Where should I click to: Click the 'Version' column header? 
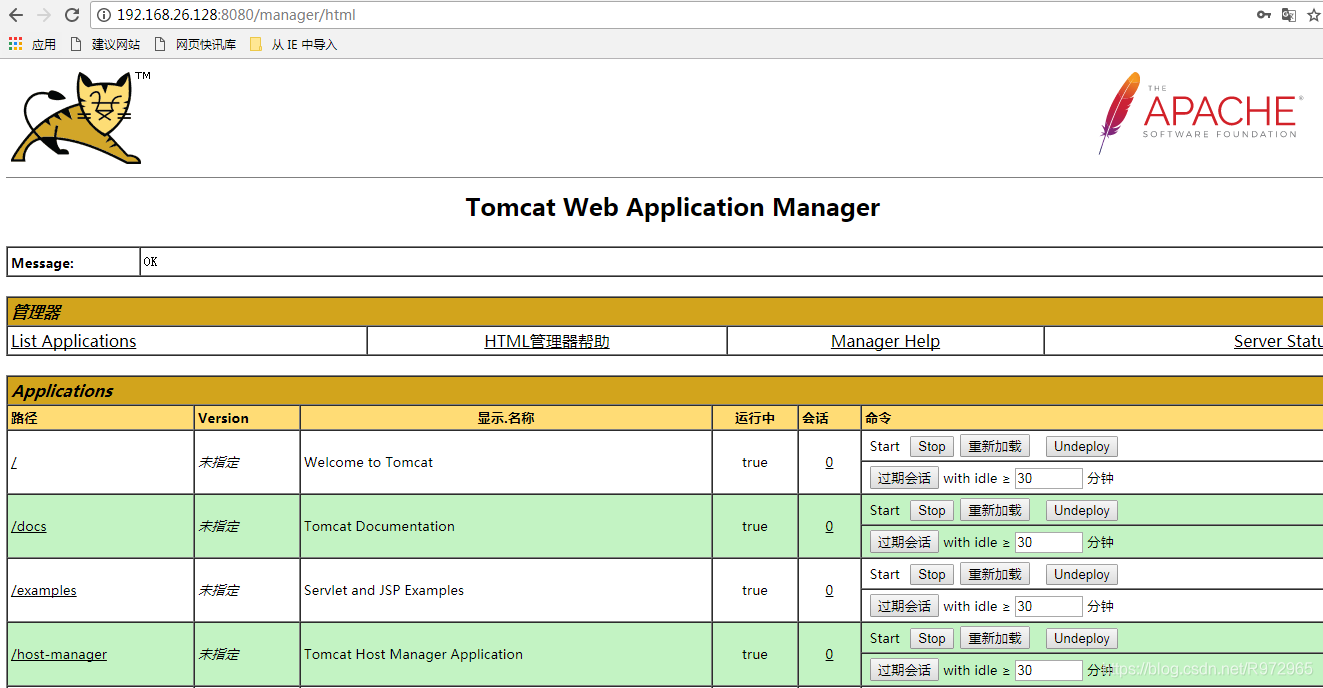click(x=223, y=418)
